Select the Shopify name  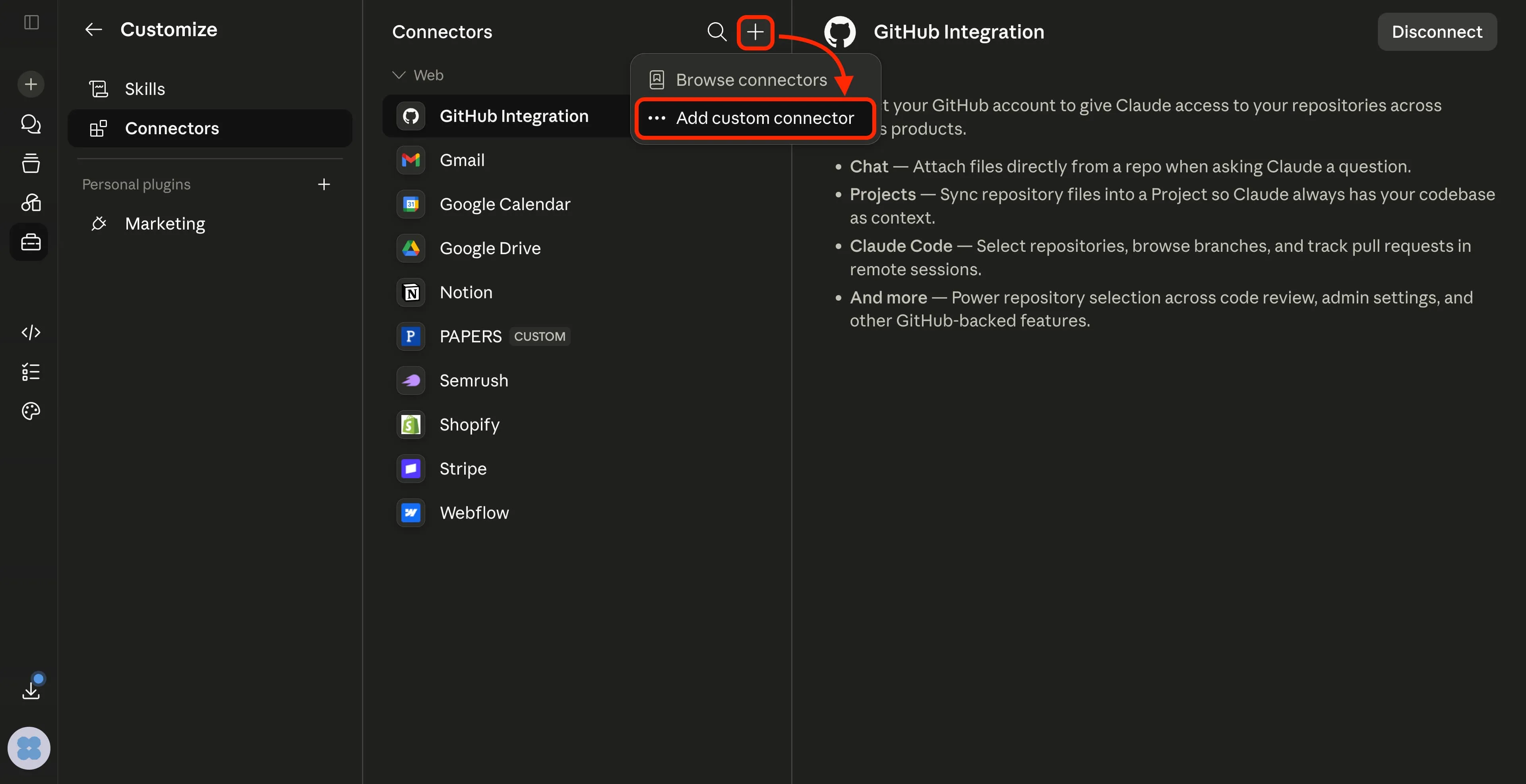tap(469, 425)
